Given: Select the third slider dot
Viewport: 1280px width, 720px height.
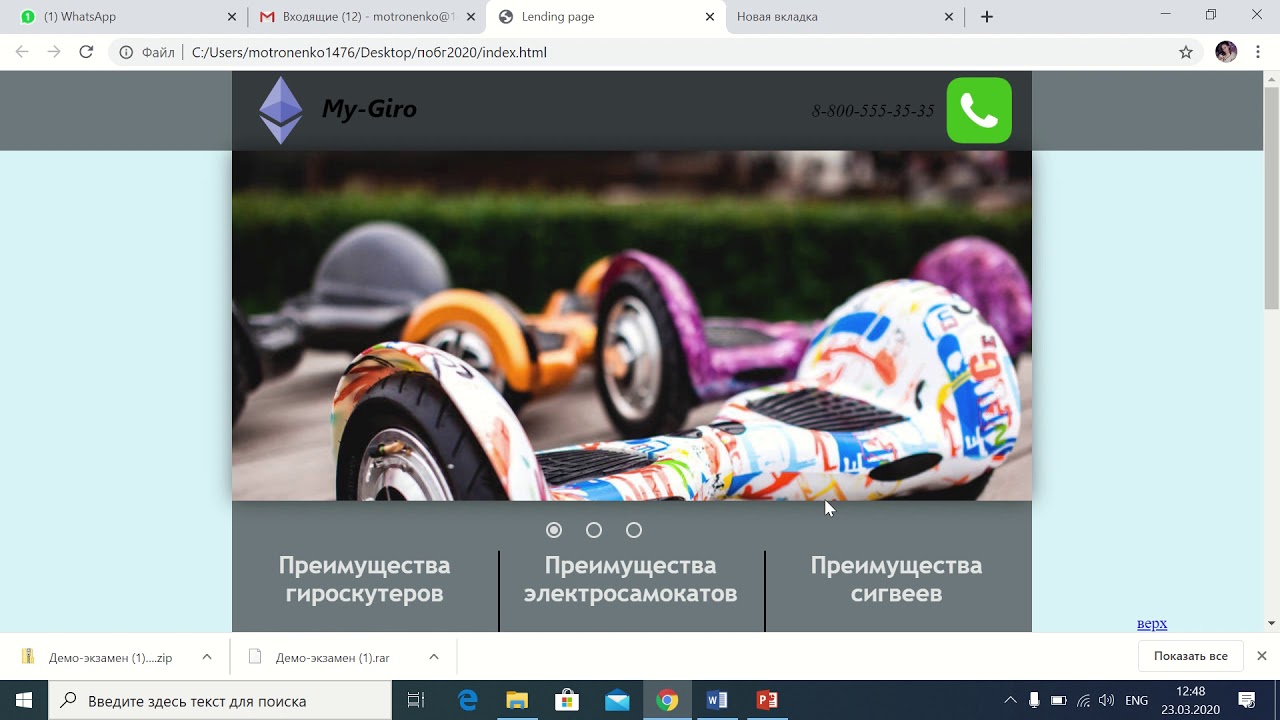Looking at the screenshot, I should pos(634,530).
